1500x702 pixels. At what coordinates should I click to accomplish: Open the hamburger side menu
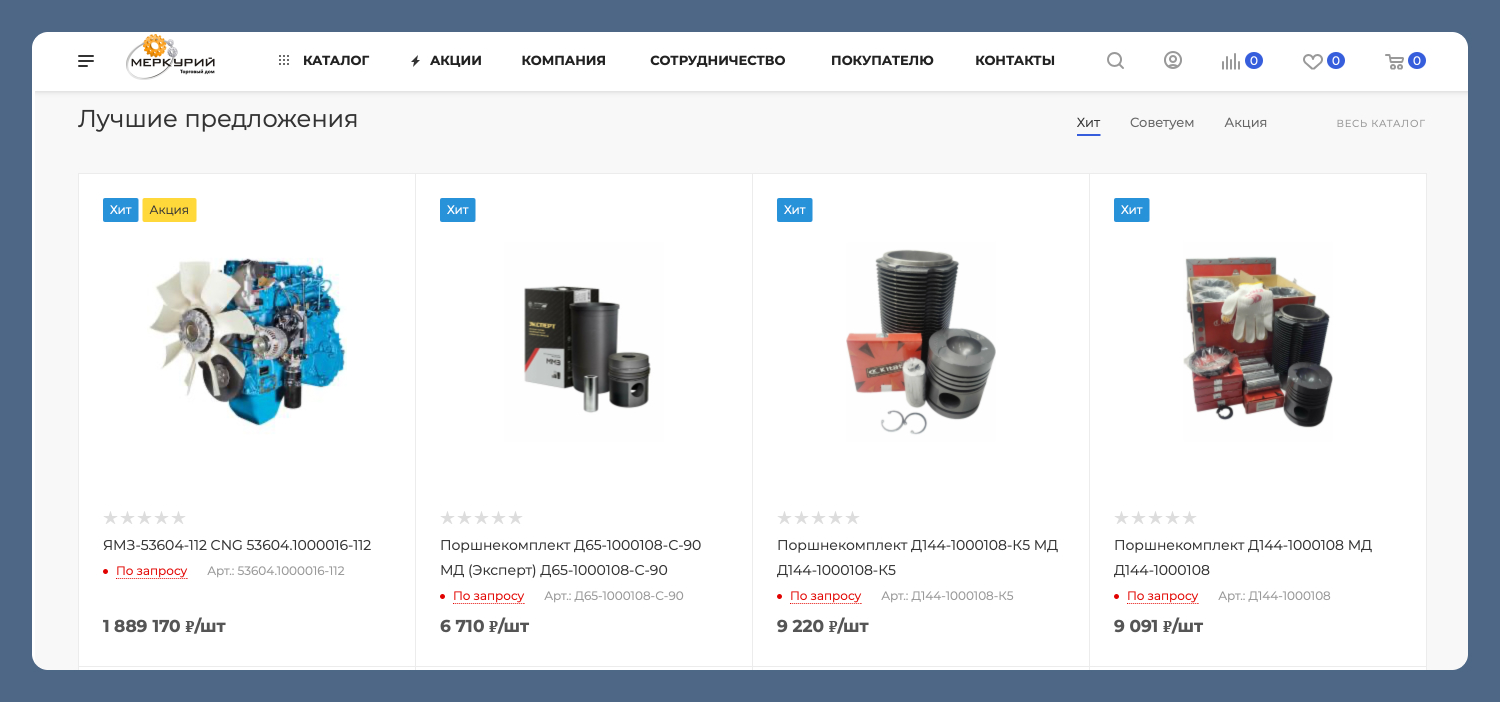tap(86, 61)
